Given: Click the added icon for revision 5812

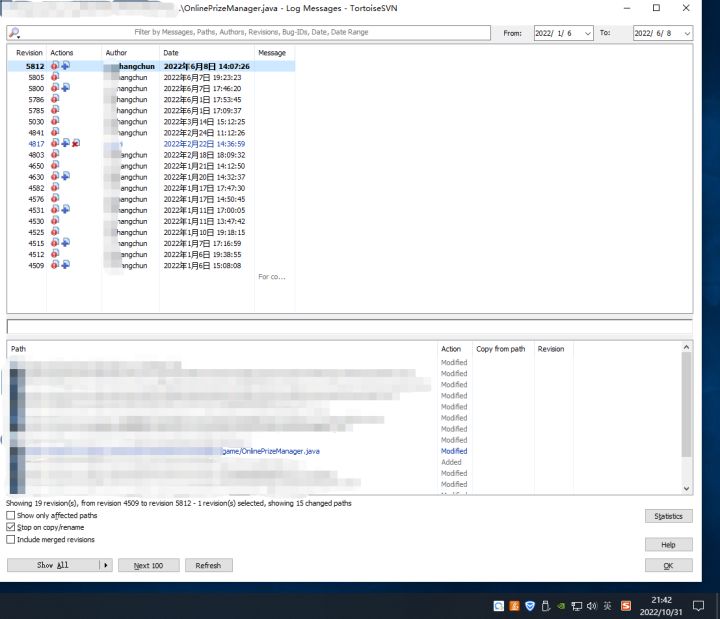Looking at the screenshot, I should [66, 66].
